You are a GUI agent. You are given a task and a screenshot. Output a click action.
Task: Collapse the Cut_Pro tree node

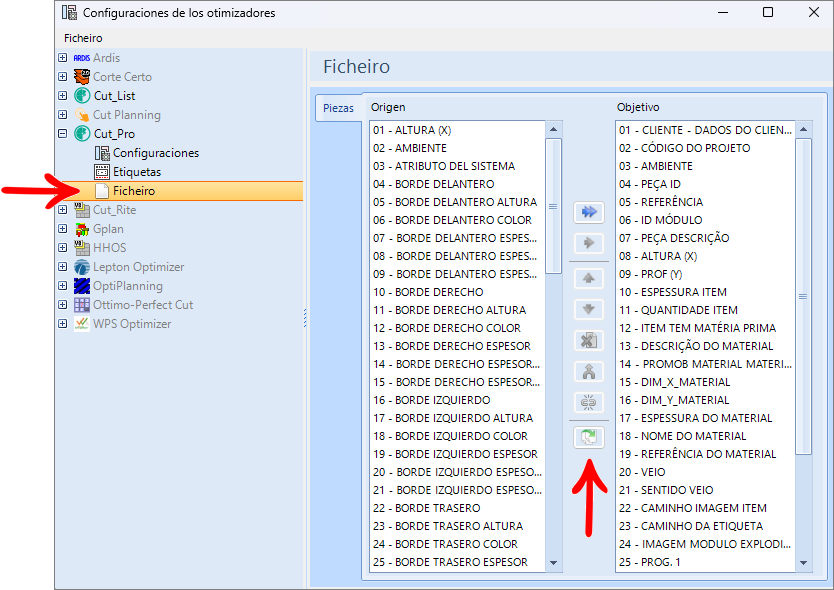pos(63,134)
